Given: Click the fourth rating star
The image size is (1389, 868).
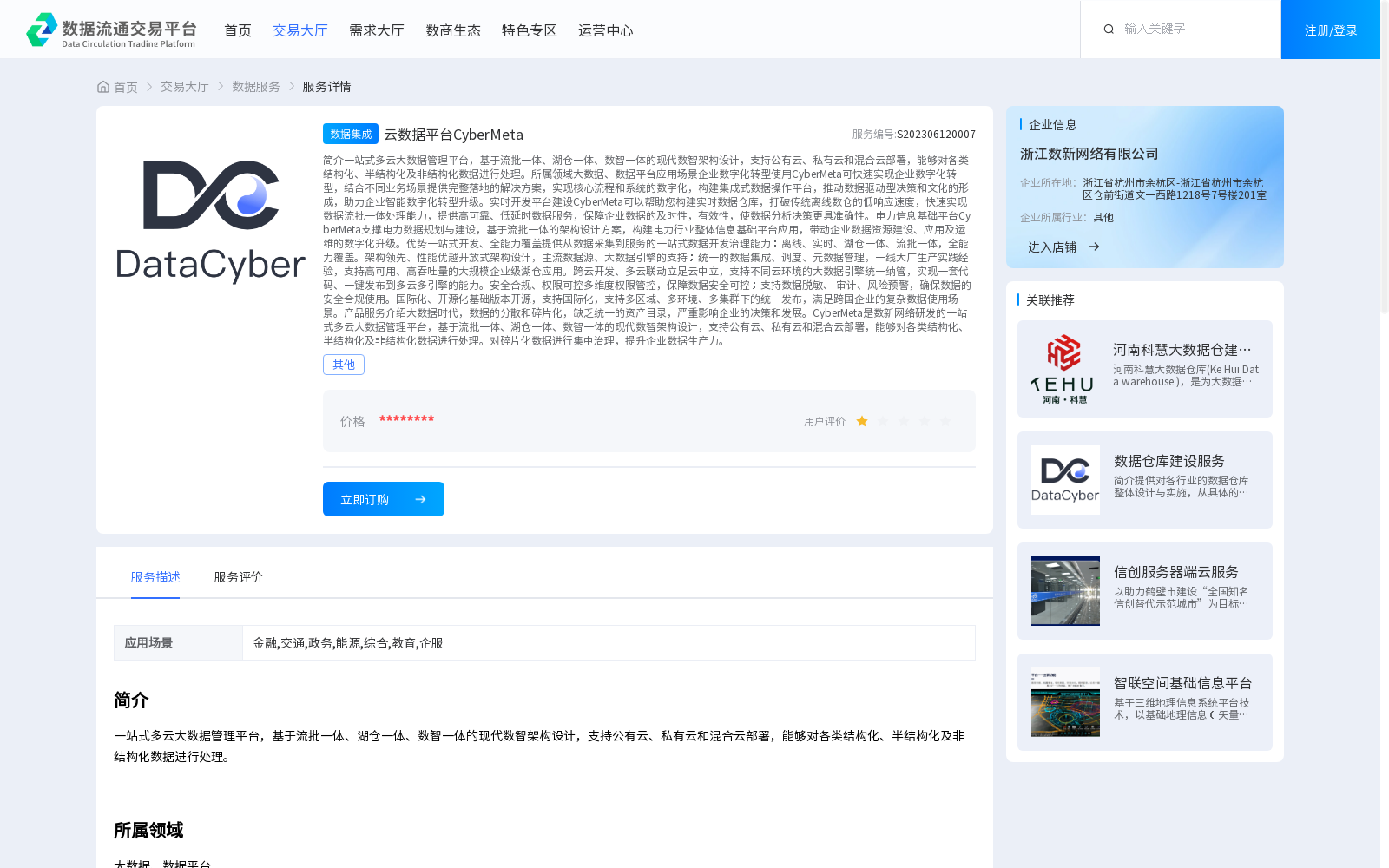Looking at the screenshot, I should click(925, 421).
